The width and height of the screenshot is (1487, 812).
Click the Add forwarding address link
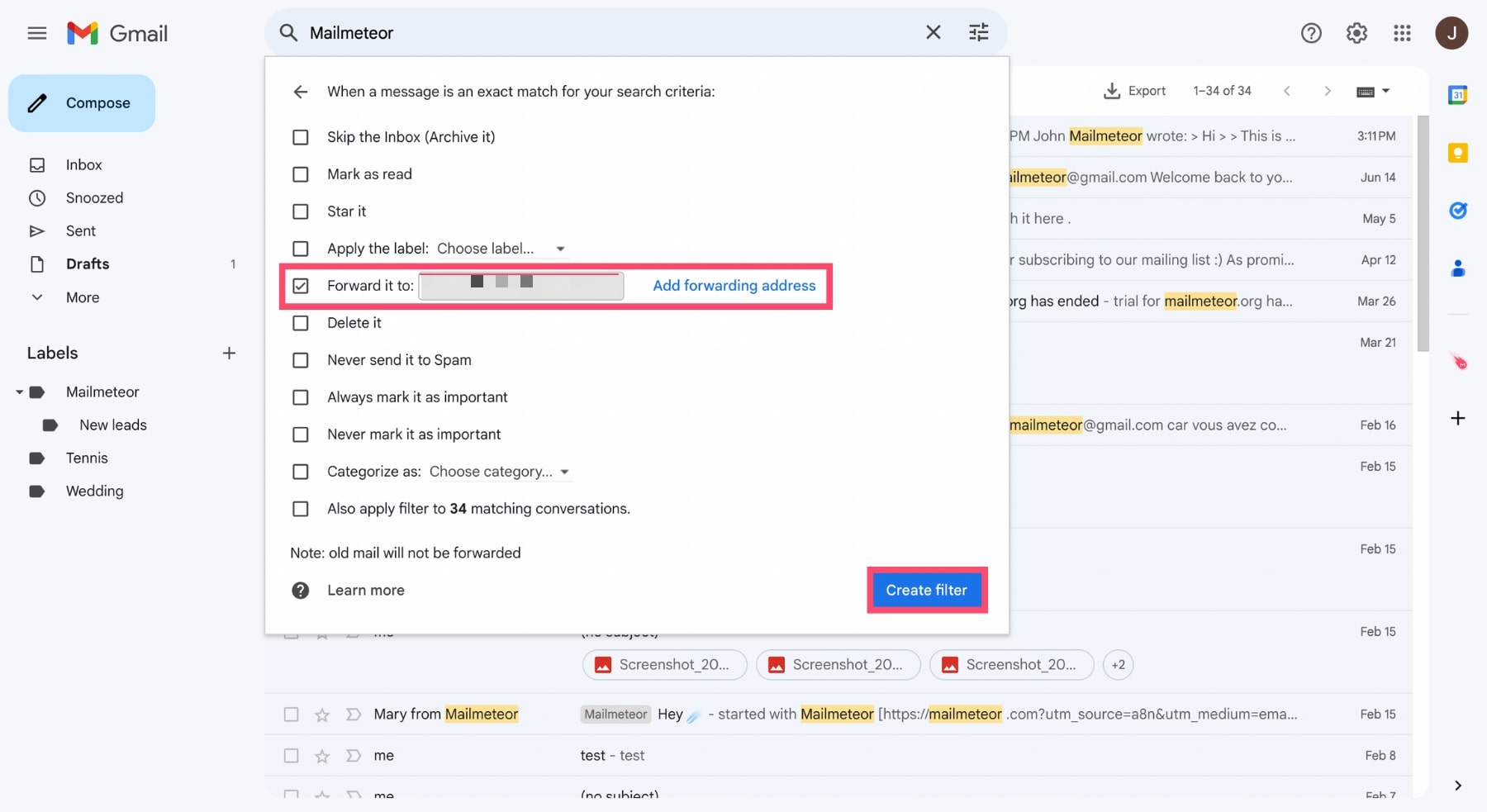[734, 285]
